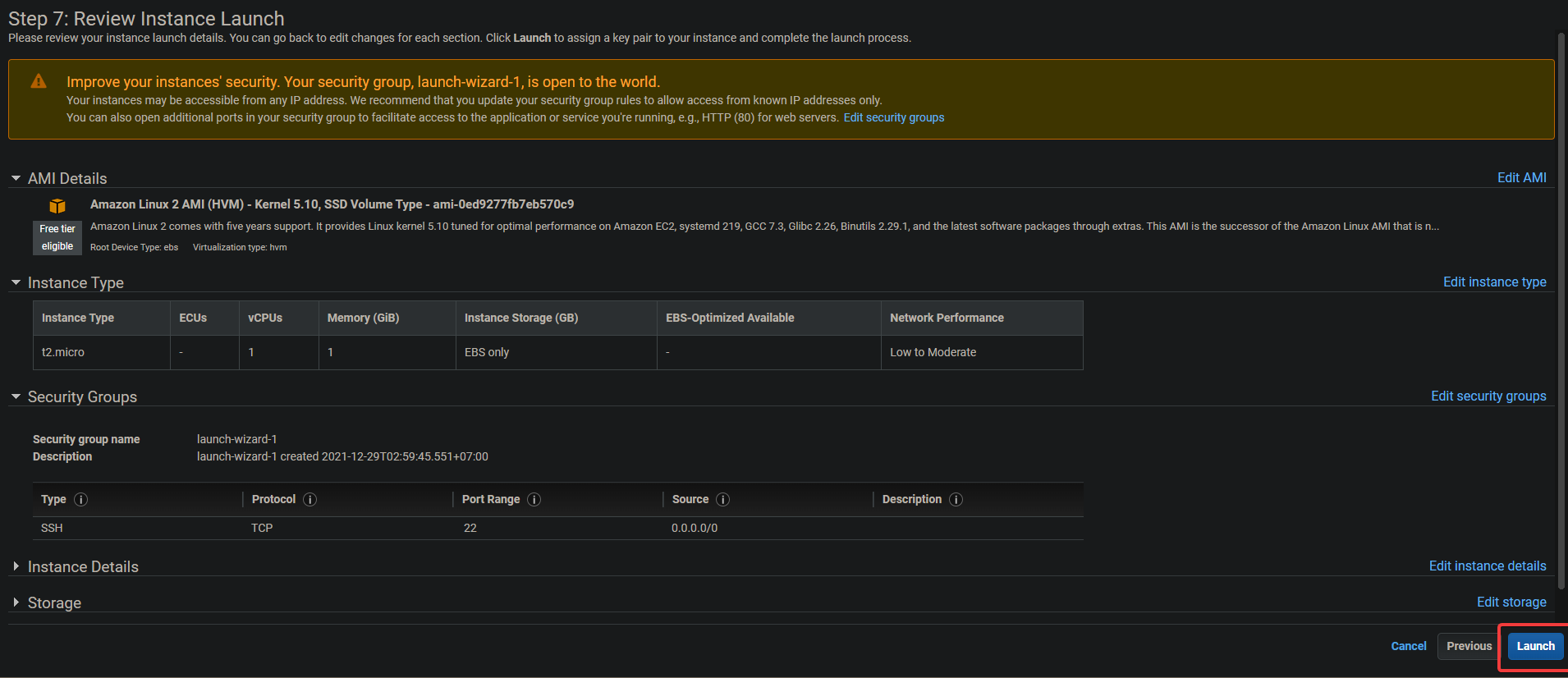Go back with the Previous button
The height and width of the screenshot is (678, 1568).
coord(1469,646)
